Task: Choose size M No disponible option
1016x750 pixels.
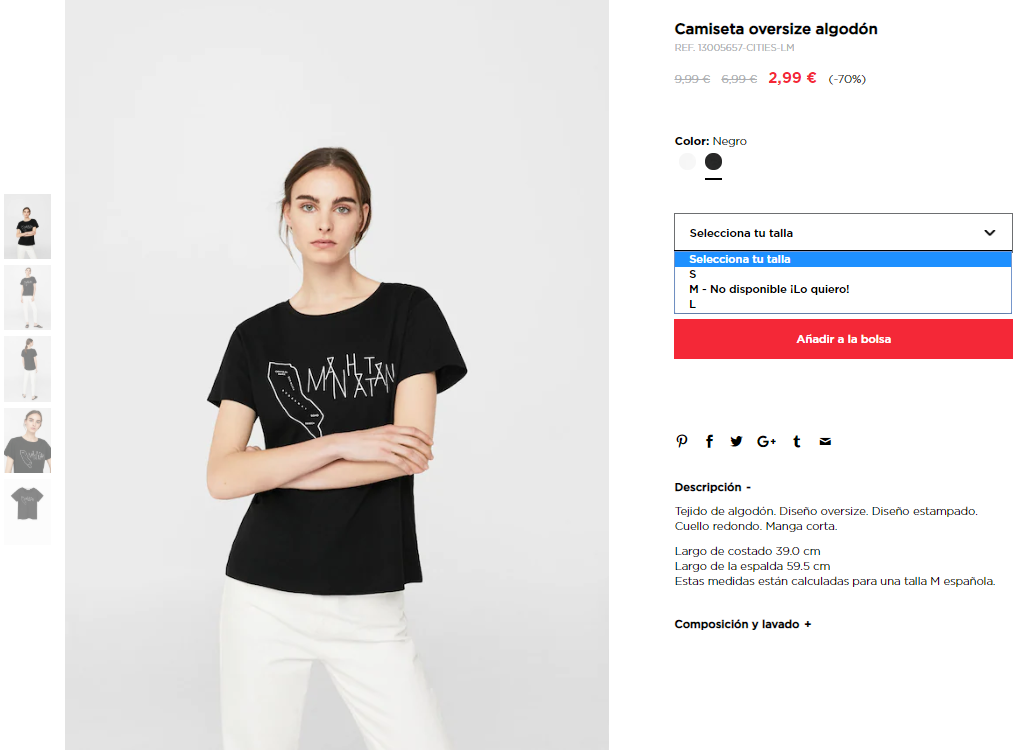Action: 843,289
